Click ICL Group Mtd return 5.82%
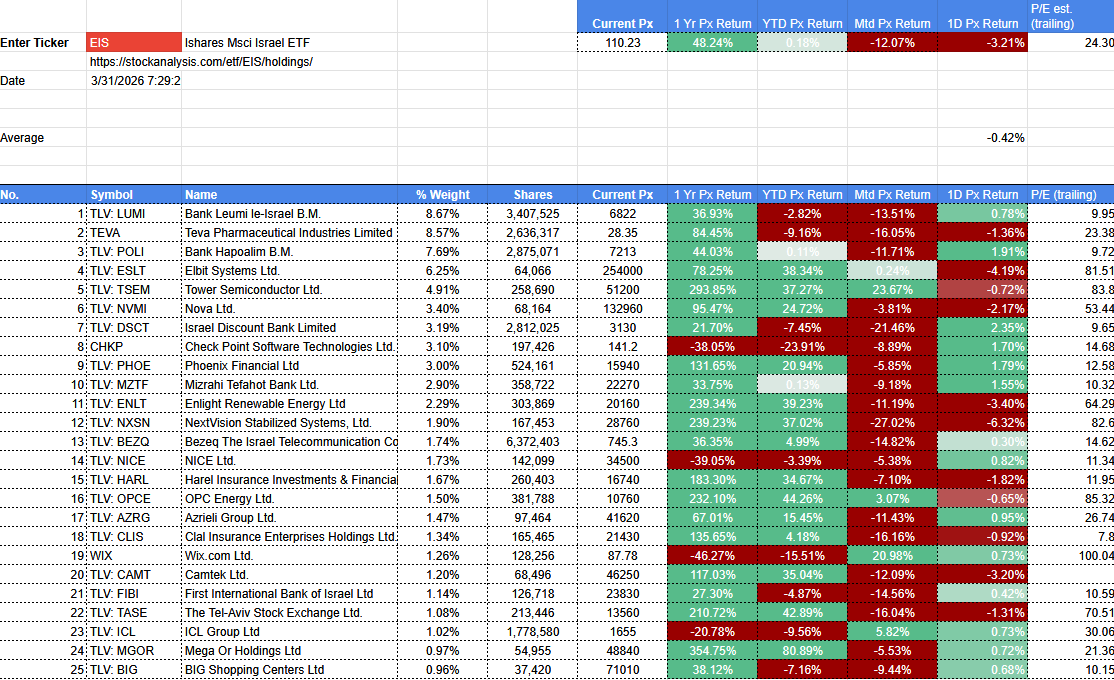Image resolution: width=1114 pixels, height=680 pixels. coord(892,632)
